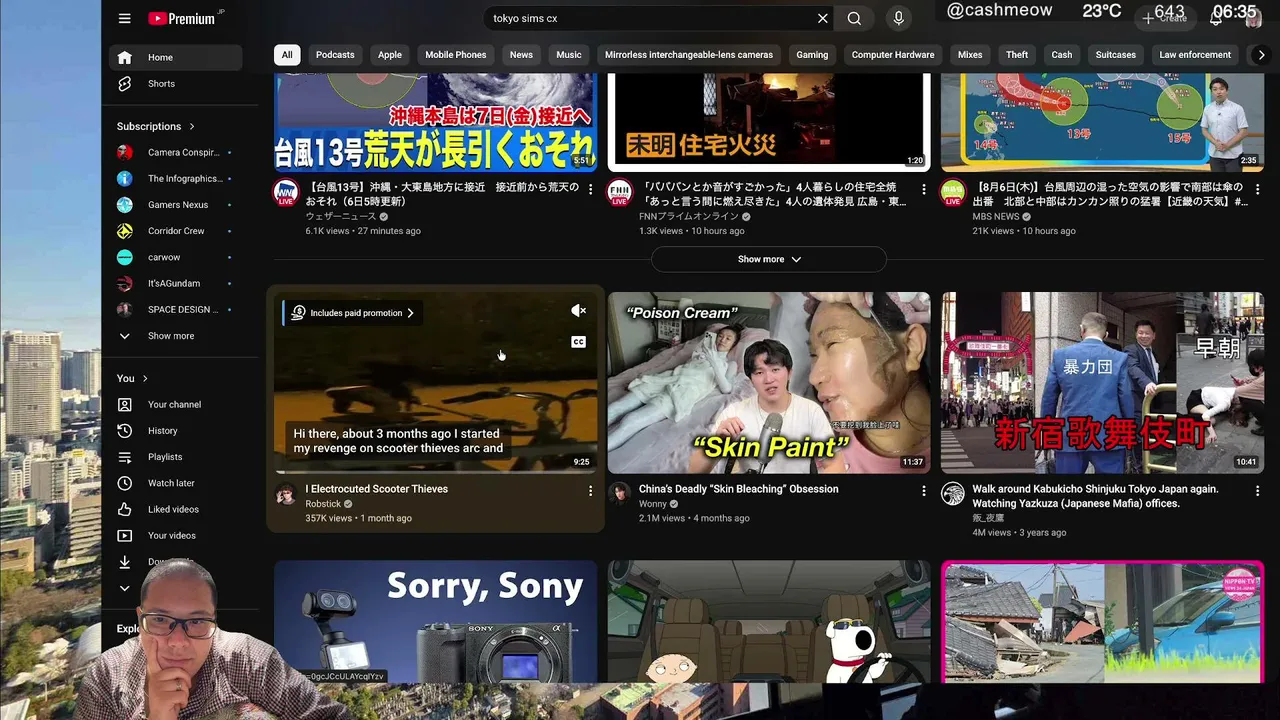Expand You section with the down chevron

[x=125, y=588]
